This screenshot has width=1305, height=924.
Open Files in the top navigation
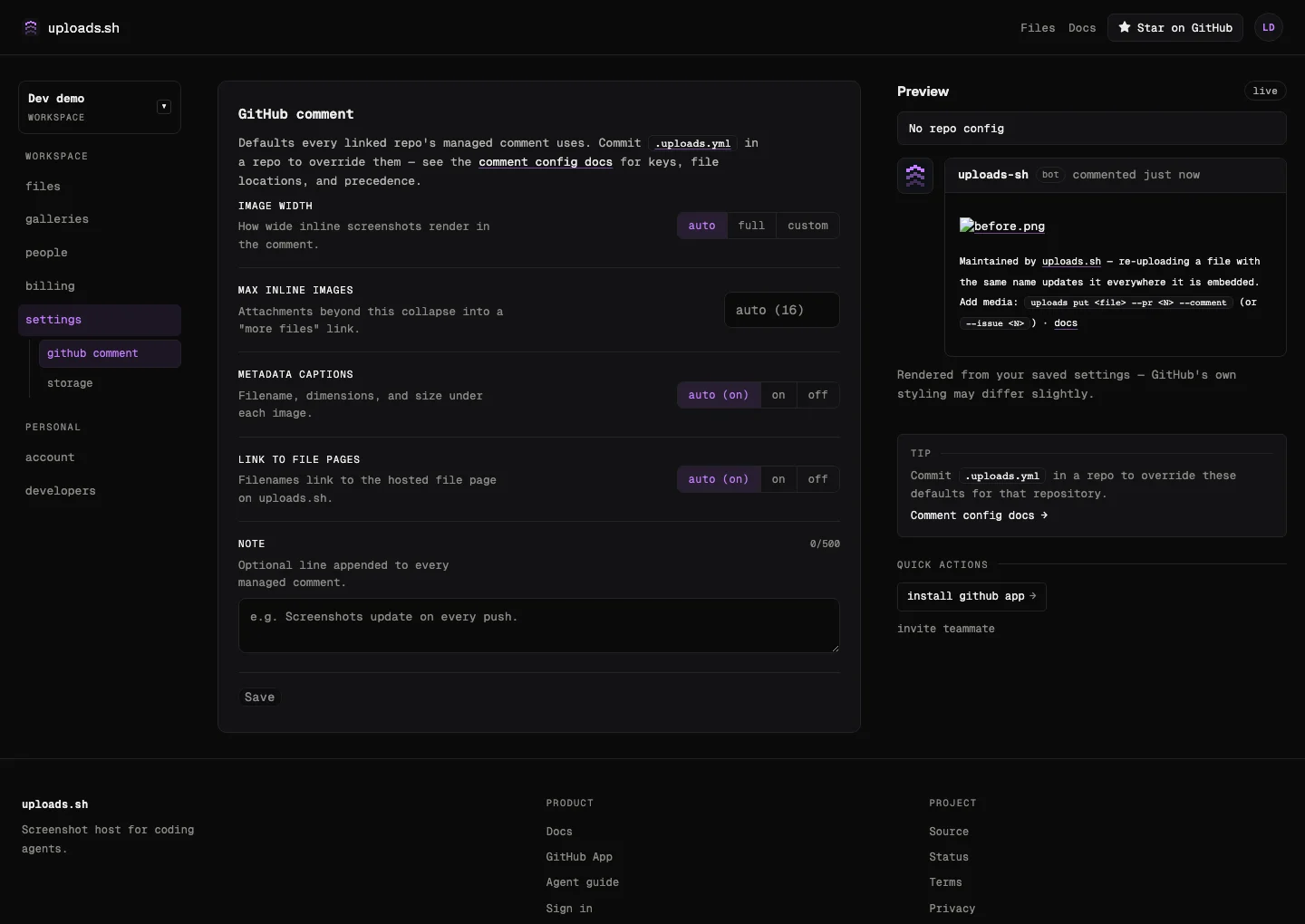(1038, 27)
